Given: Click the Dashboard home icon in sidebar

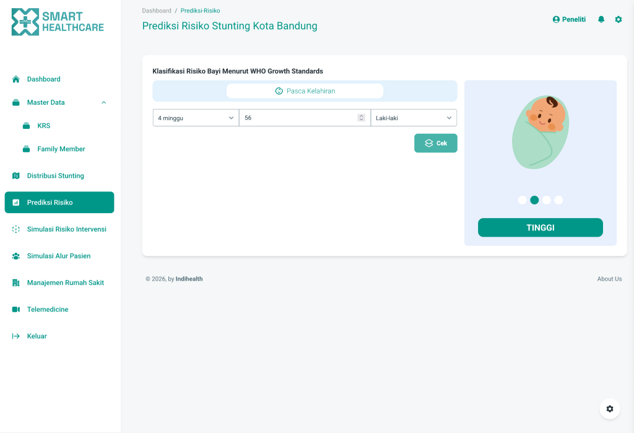Looking at the screenshot, I should [16, 79].
